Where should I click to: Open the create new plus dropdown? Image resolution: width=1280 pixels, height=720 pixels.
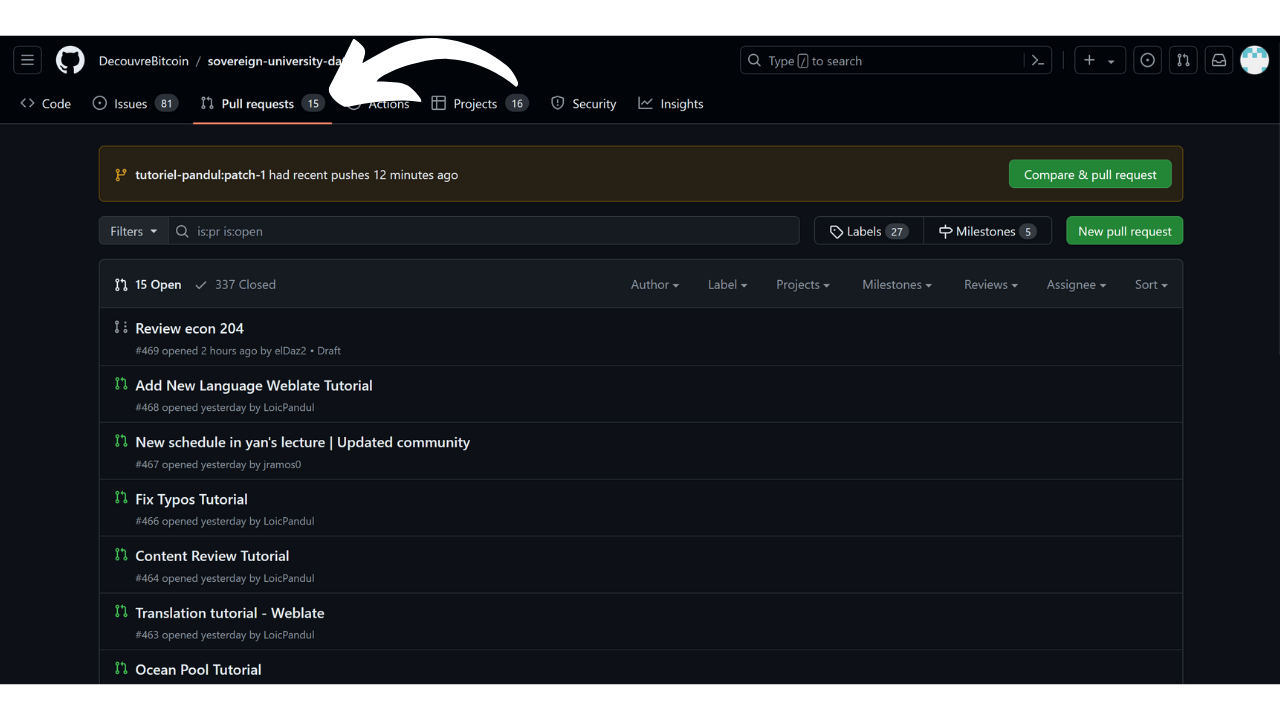[1099, 61]
